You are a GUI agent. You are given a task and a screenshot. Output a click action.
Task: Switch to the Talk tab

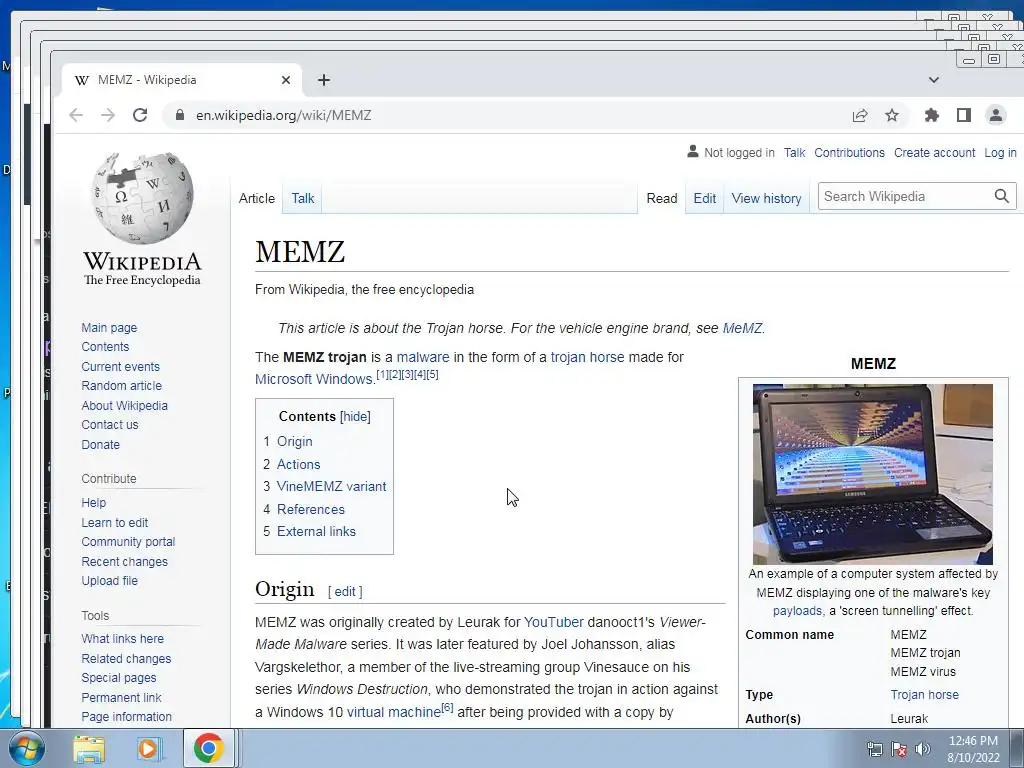click(302, 199)
